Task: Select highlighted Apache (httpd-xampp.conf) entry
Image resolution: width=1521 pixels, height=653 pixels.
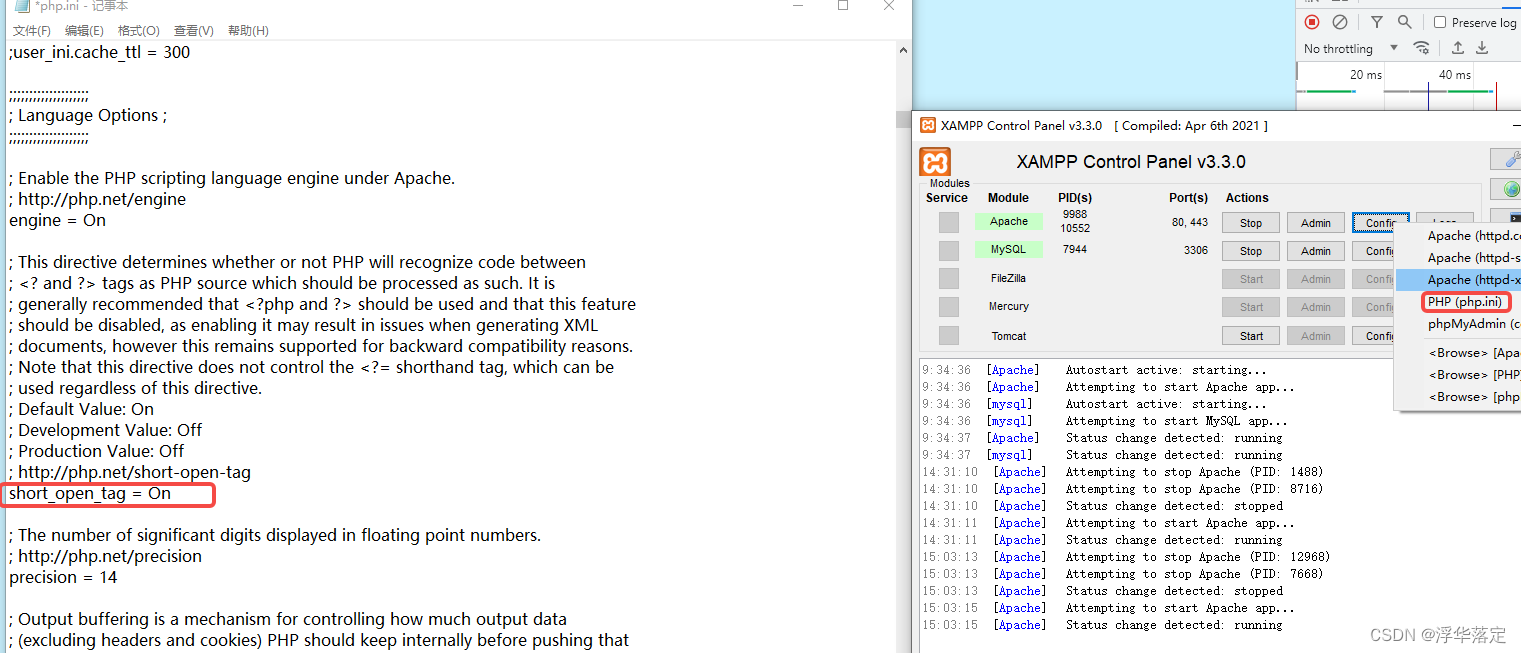Action: 1460,280
